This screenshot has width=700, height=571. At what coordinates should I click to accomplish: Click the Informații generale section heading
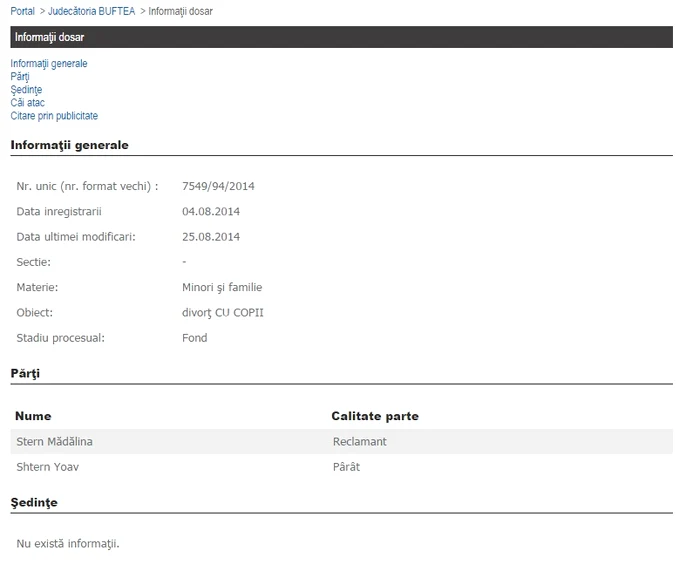click(x=69, y=145)
